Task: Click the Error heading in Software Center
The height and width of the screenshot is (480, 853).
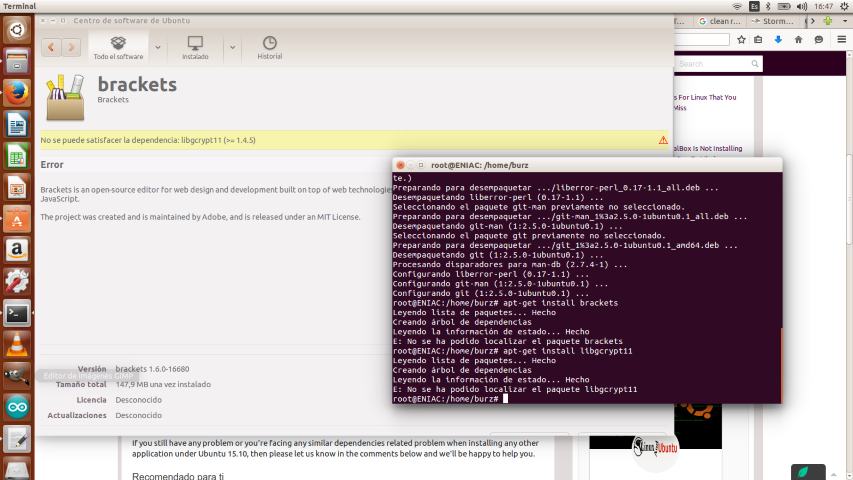Action: pos(52,164)
